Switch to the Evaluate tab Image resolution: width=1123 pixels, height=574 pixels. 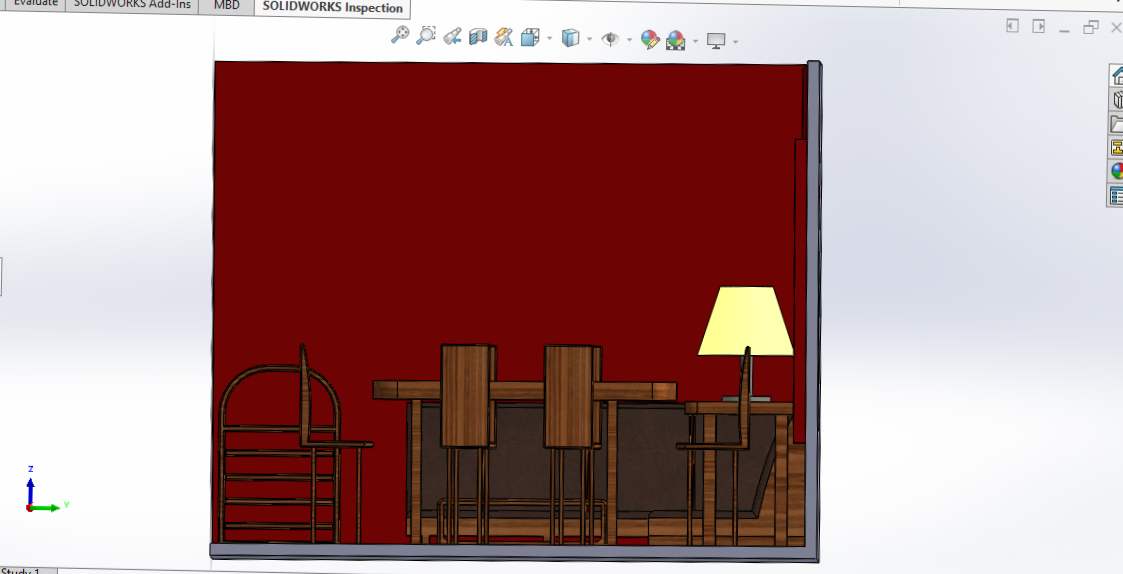pyautogui.click(x=35, y=3)
